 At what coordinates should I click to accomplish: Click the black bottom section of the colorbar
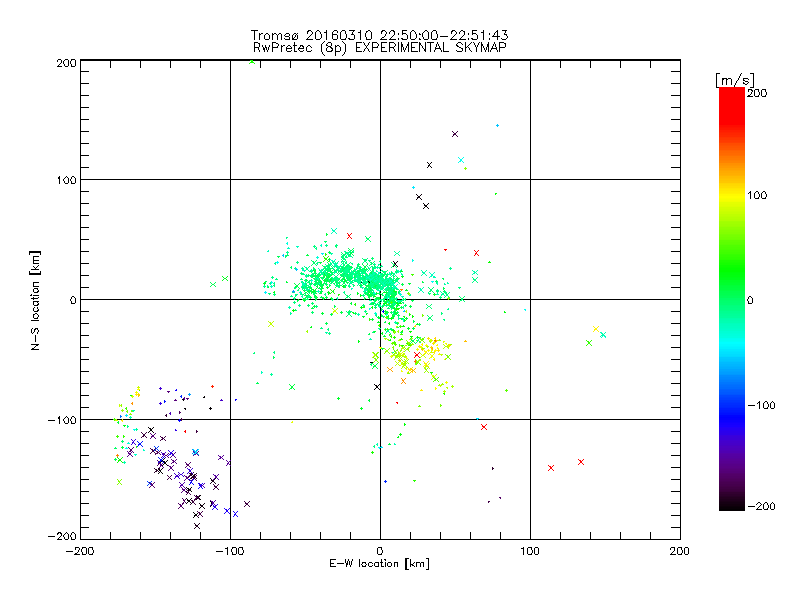tap(732, 503)
